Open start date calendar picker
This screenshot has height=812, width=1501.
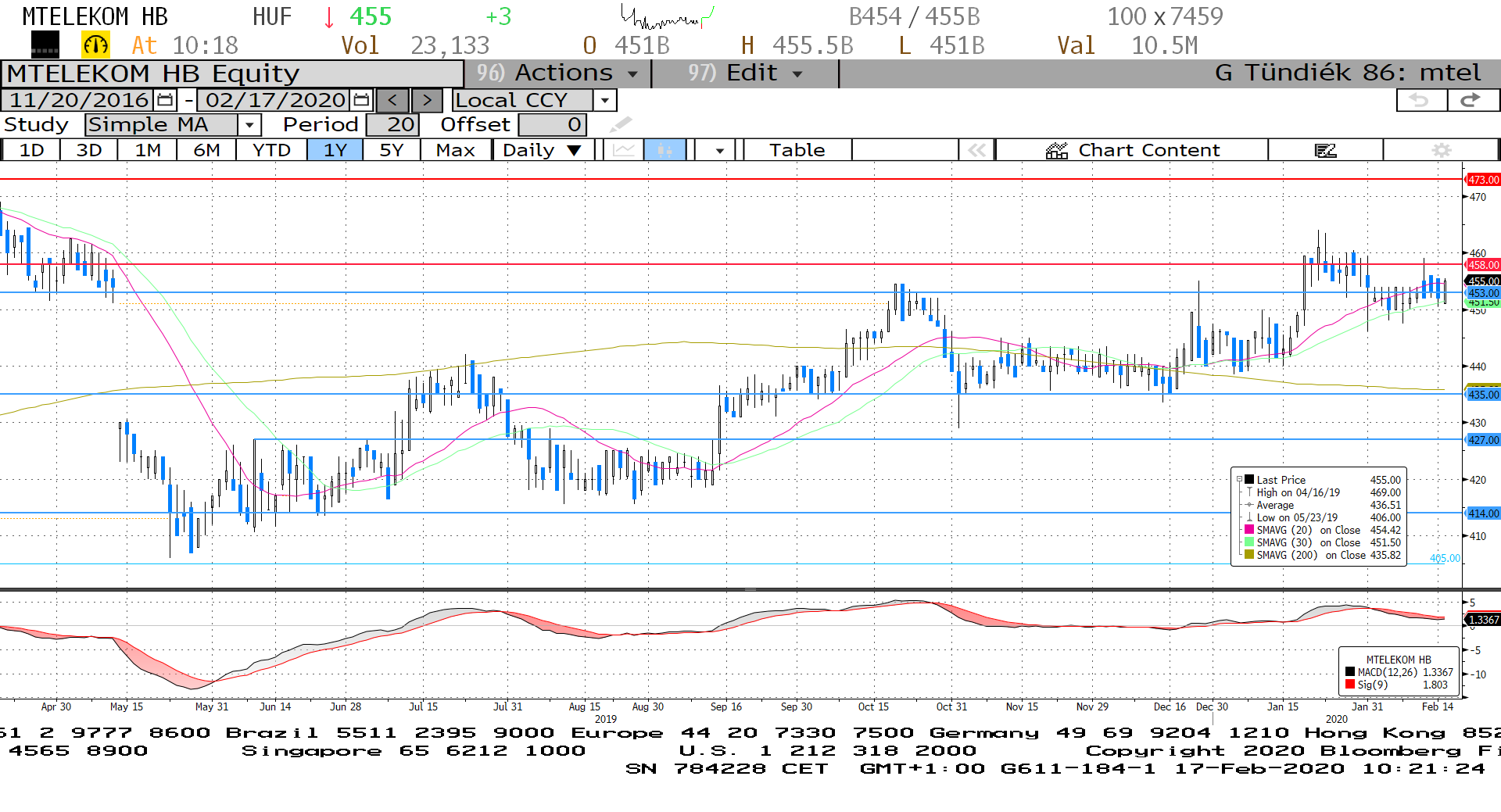(x=165, y=100)
